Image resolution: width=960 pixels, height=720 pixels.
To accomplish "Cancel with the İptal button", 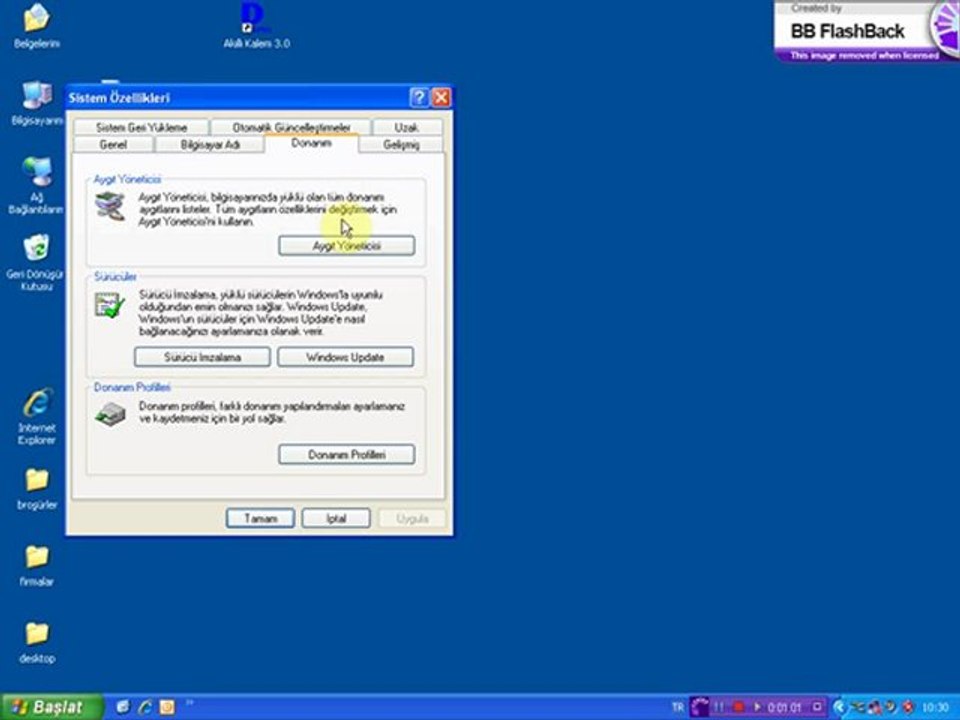I will point(336,518).
